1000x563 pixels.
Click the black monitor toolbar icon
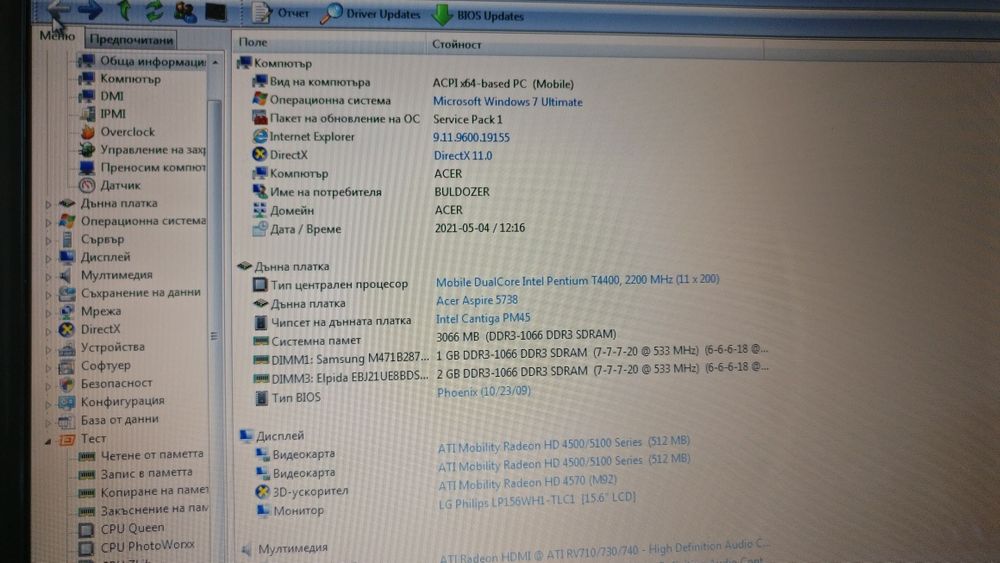click(216, 12)
